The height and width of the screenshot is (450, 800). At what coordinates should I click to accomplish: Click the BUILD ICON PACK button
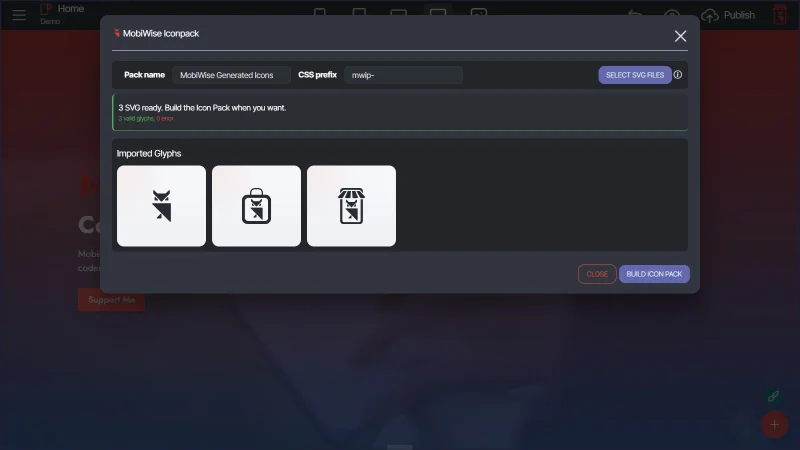[x=654, y=274]
